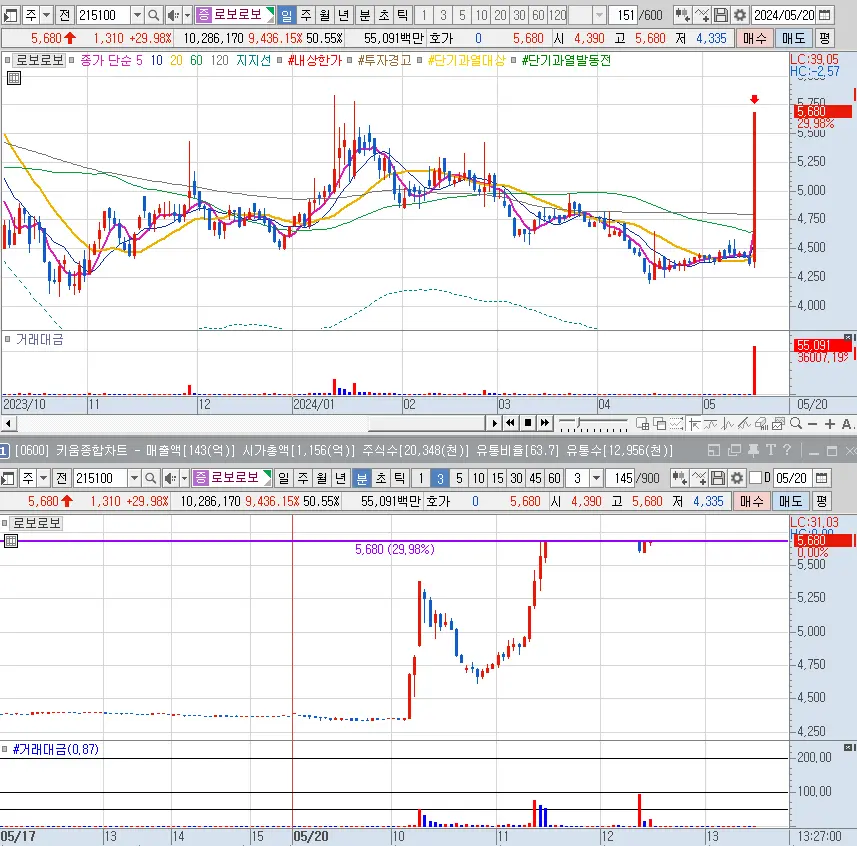Open calendar picker beside 2024/05/20 date
This screenshot has height=846, width=857.
(x=825, y=15)
